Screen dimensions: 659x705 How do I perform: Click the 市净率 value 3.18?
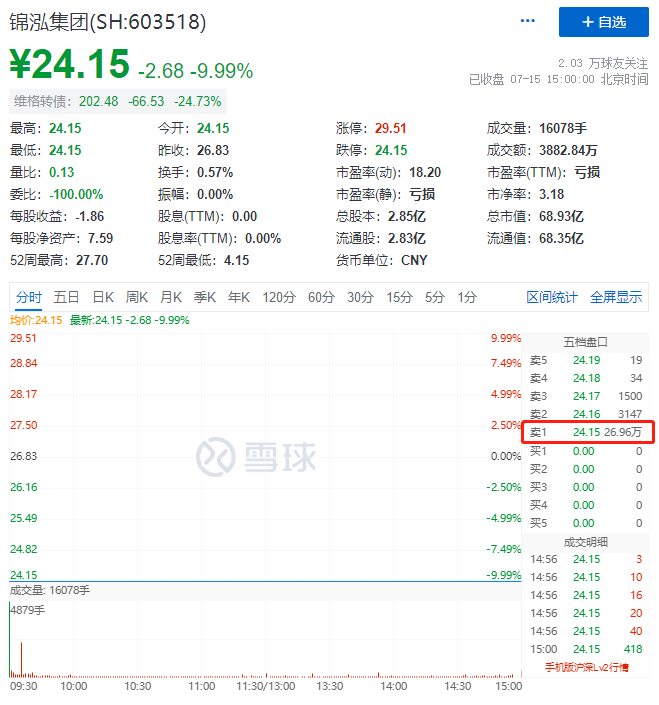point(552,194)
